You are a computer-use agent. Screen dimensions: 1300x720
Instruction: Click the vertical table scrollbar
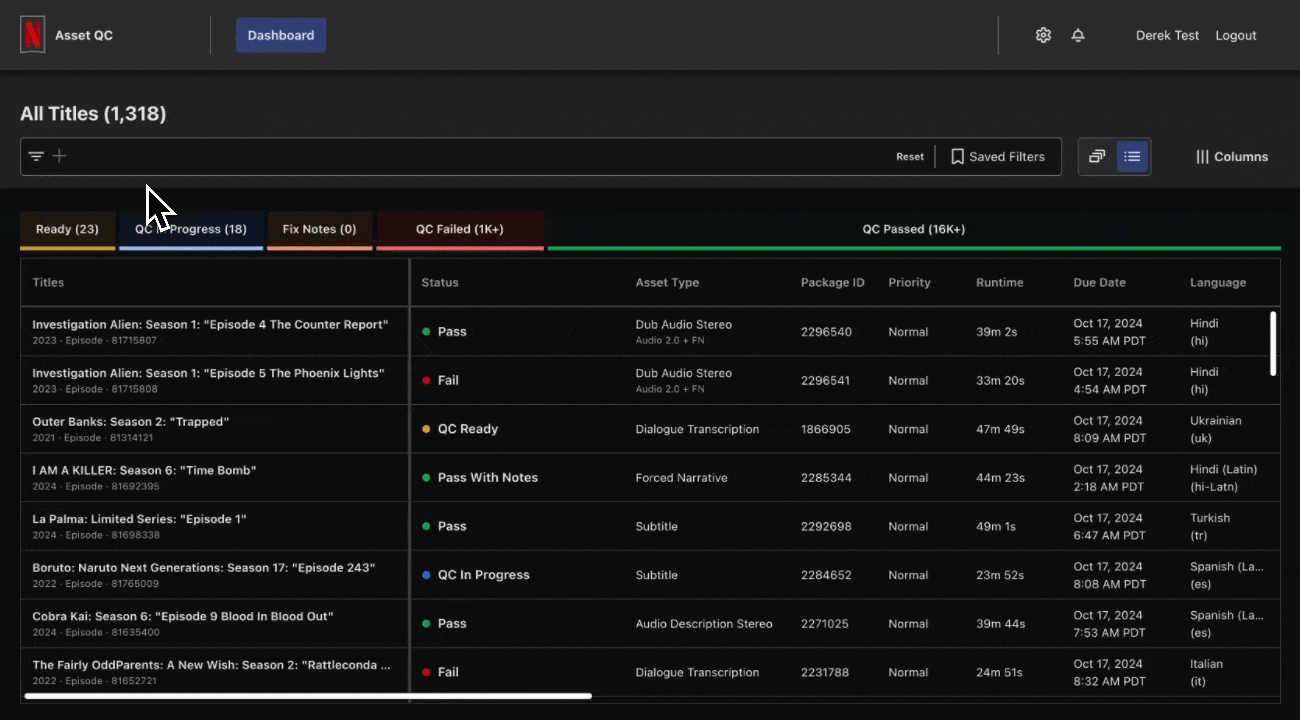(1273, 343)
